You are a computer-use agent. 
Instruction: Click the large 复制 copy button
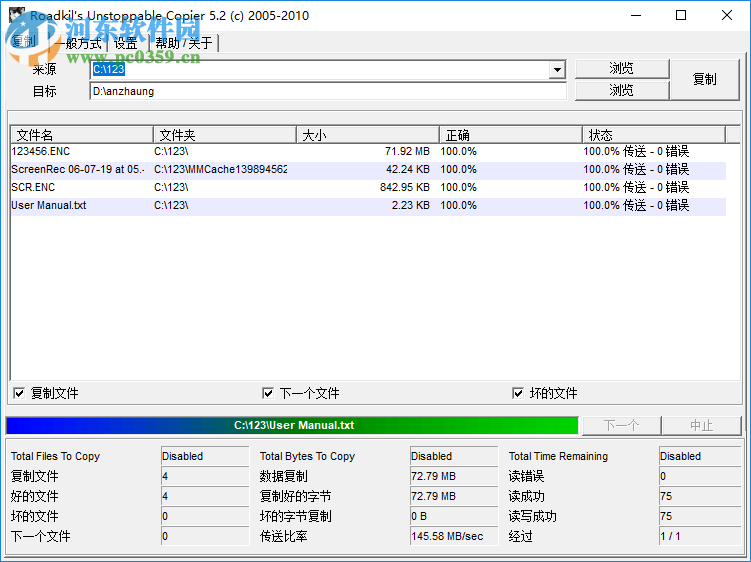705,80
